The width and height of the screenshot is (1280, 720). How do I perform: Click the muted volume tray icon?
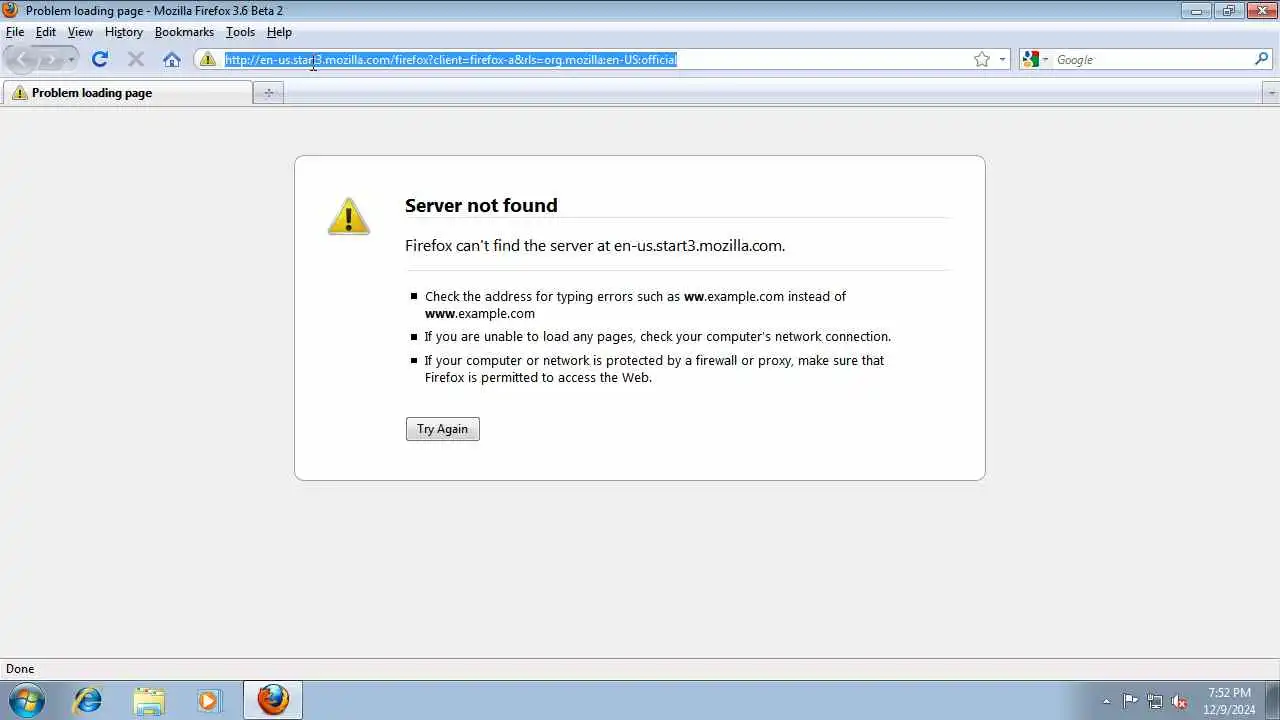[x=1180, y=701]
